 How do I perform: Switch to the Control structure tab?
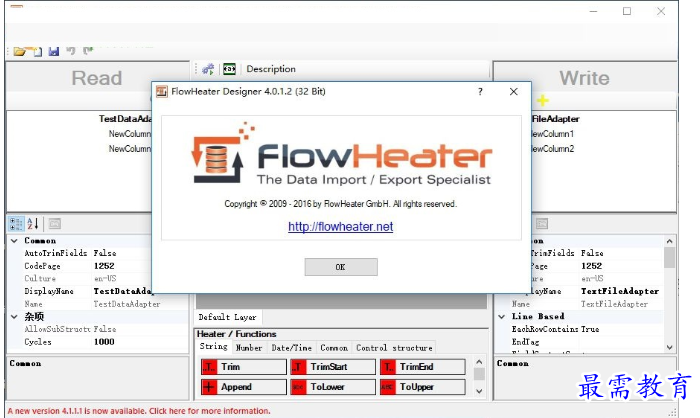point(394,347)
